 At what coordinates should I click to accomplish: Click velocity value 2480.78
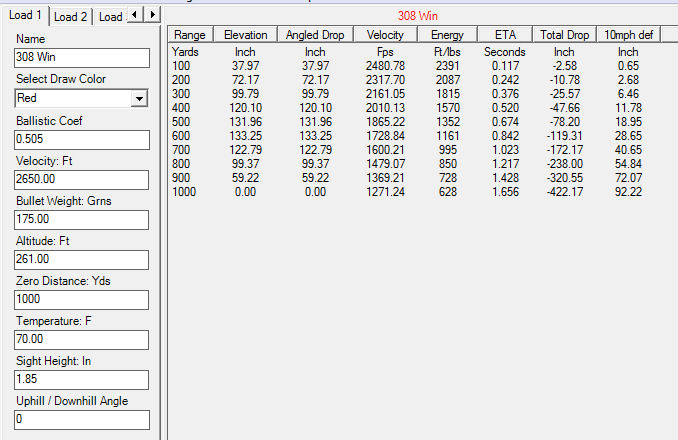pos(385,66)
